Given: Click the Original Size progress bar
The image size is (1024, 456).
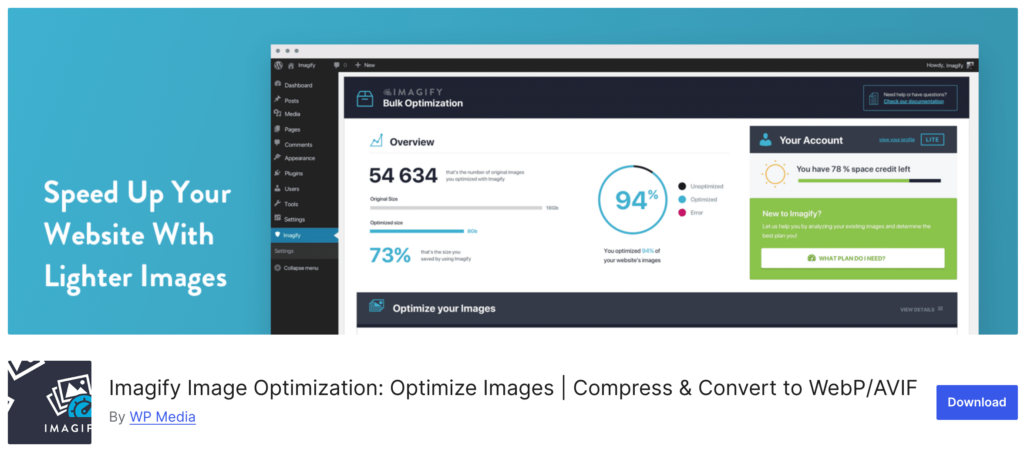Looking at the screenshot, I should tap(456, 208).
